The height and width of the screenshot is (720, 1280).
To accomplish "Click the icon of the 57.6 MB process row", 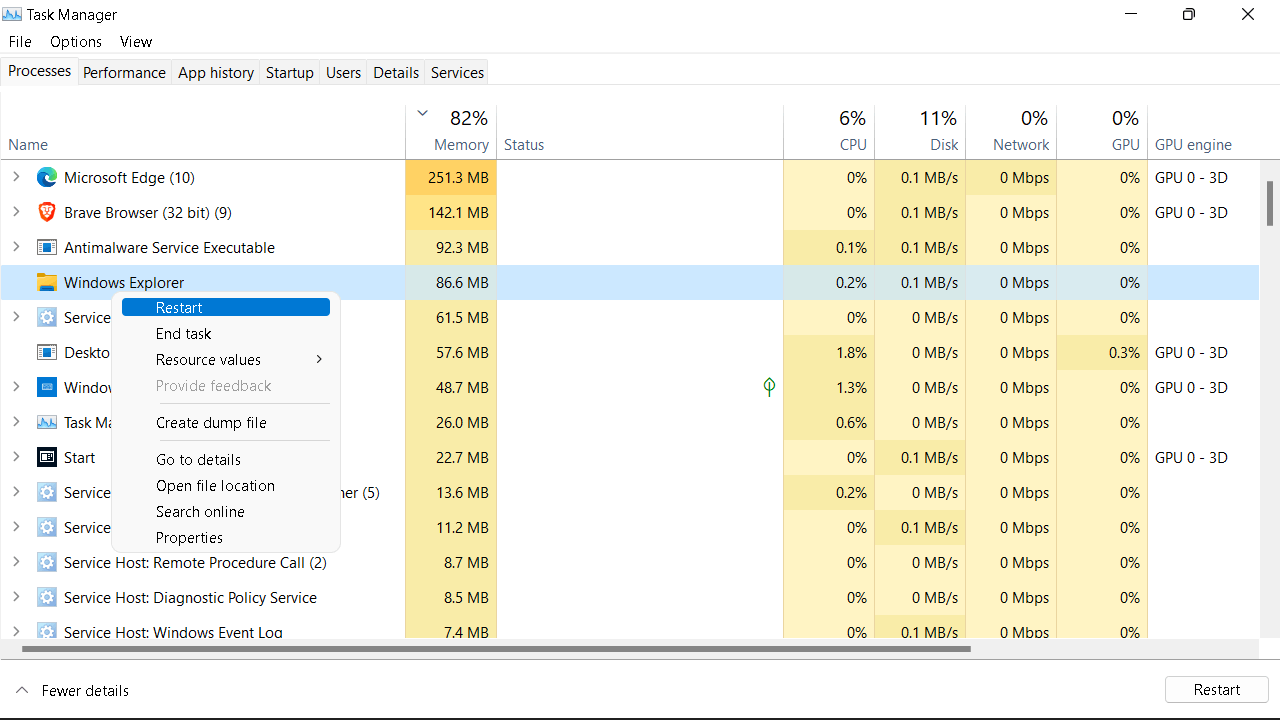I will [x=46, y=353].
